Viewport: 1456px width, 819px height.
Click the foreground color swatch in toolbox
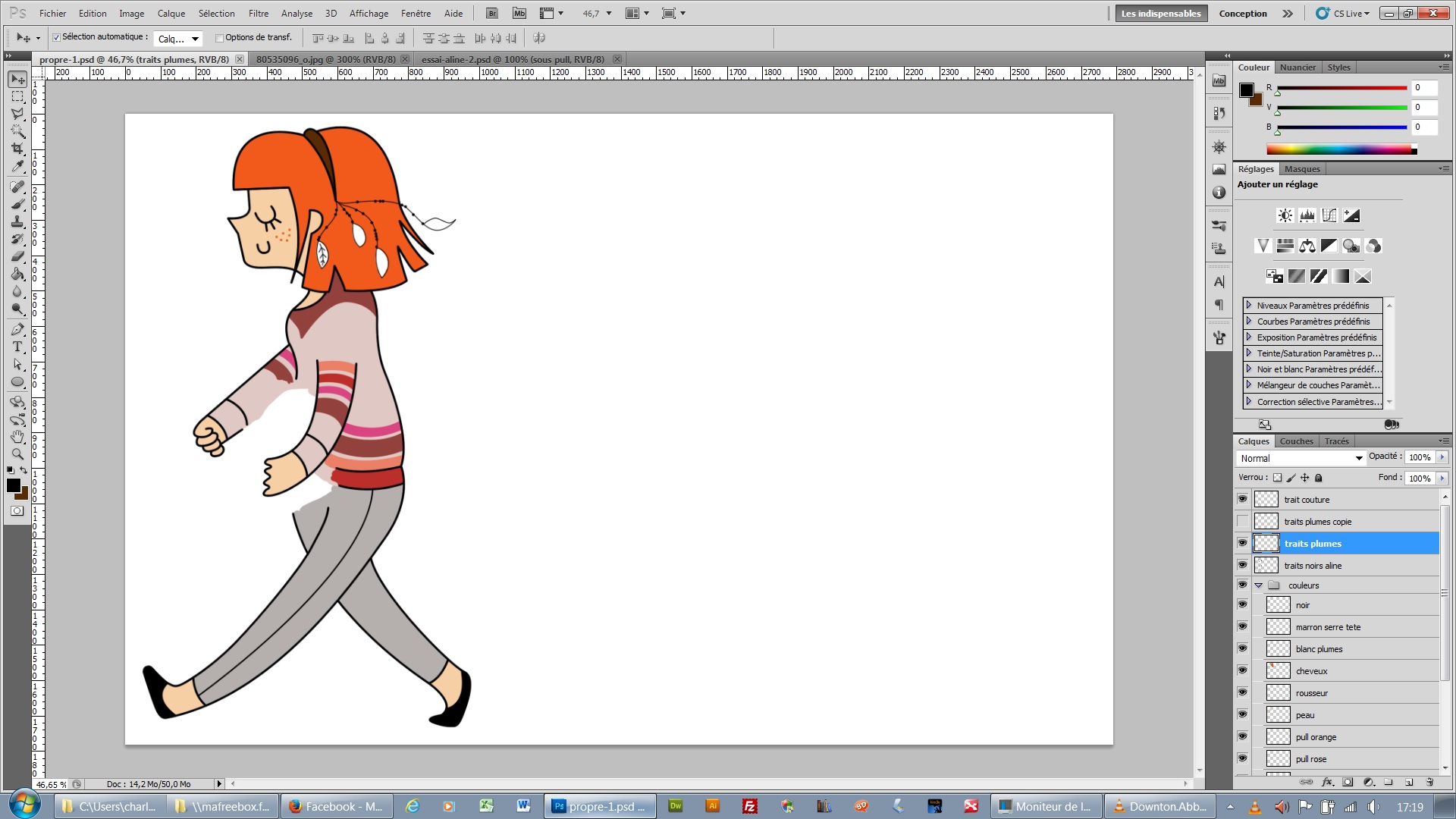pos(13,485)
